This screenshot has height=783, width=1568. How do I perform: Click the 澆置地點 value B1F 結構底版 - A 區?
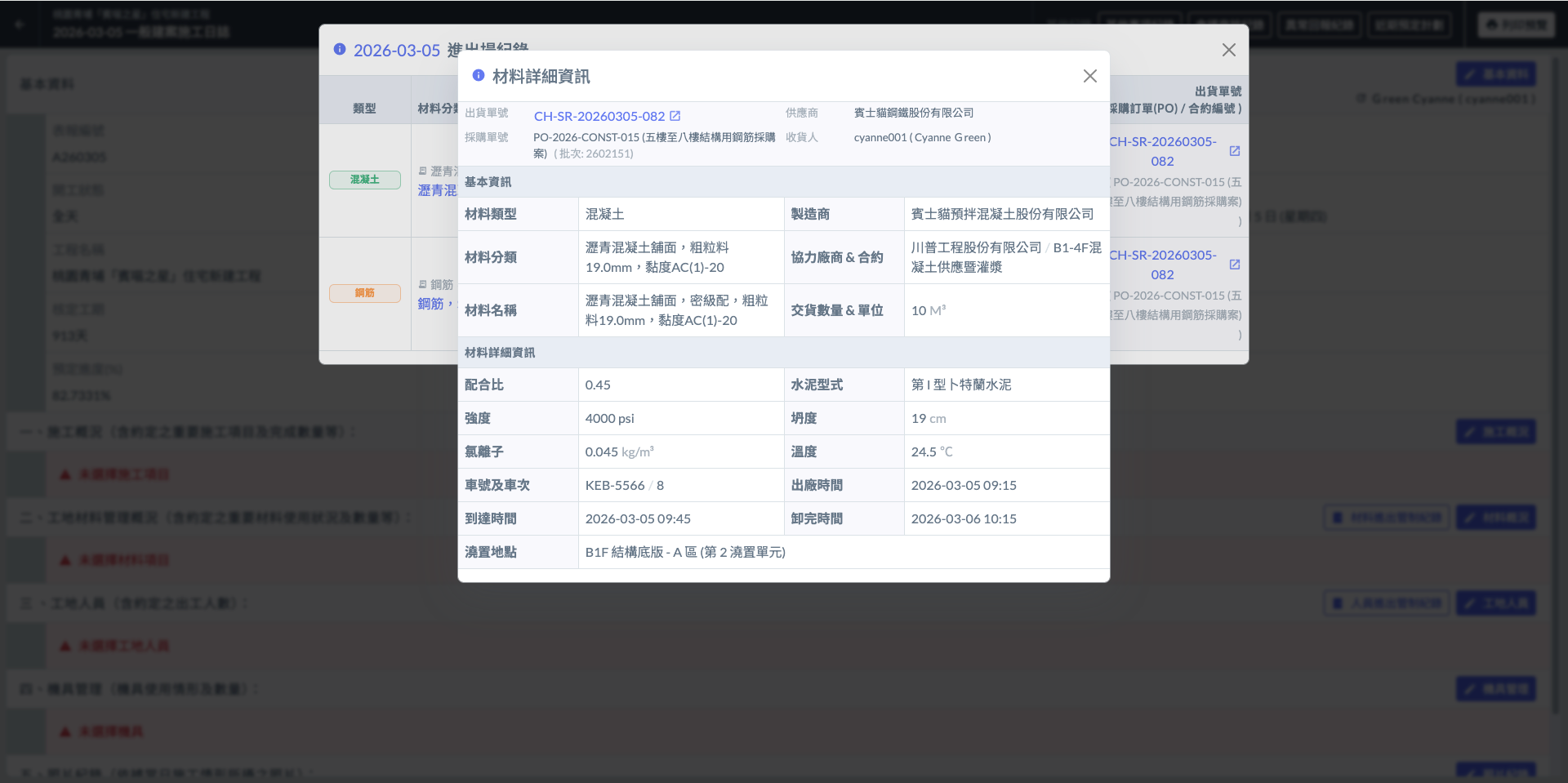[x=684, y=552]
